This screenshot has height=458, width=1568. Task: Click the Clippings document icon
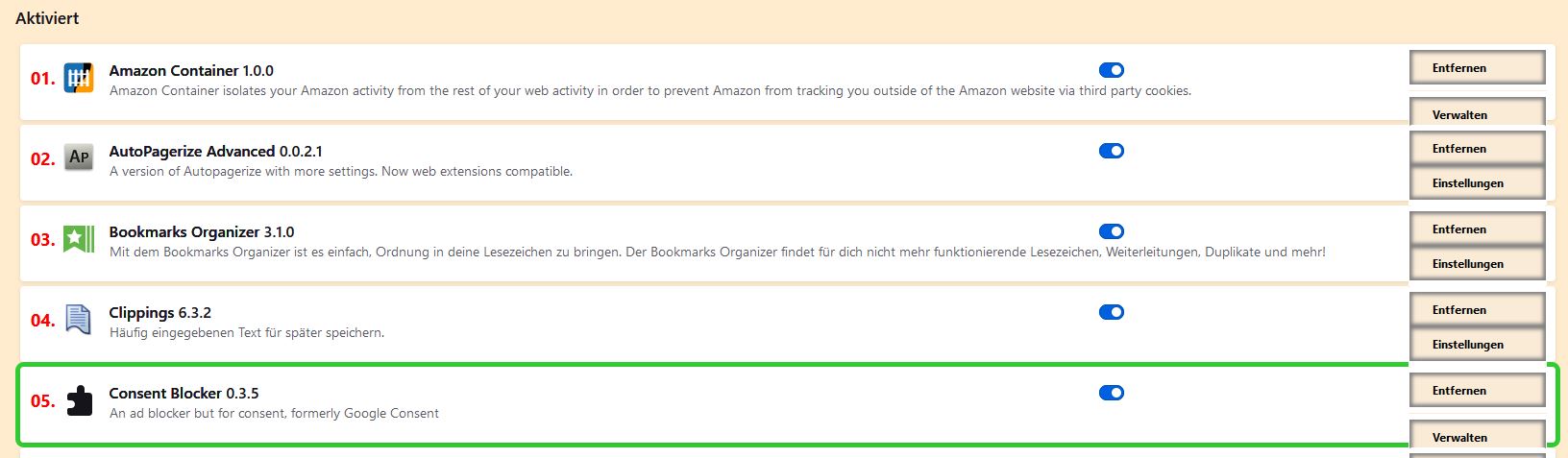79,319
